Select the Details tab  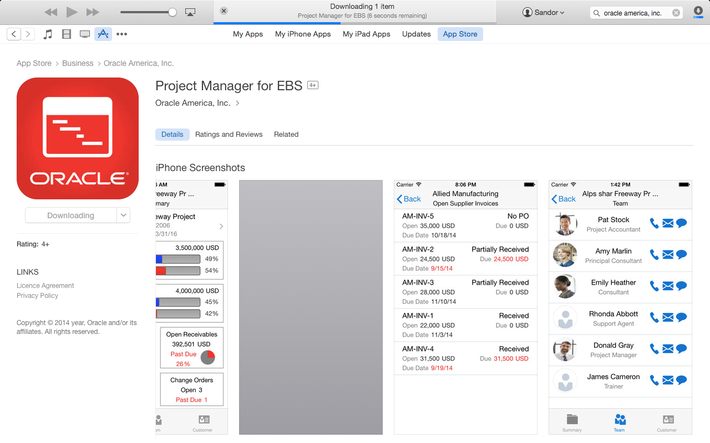coord(173,135)
